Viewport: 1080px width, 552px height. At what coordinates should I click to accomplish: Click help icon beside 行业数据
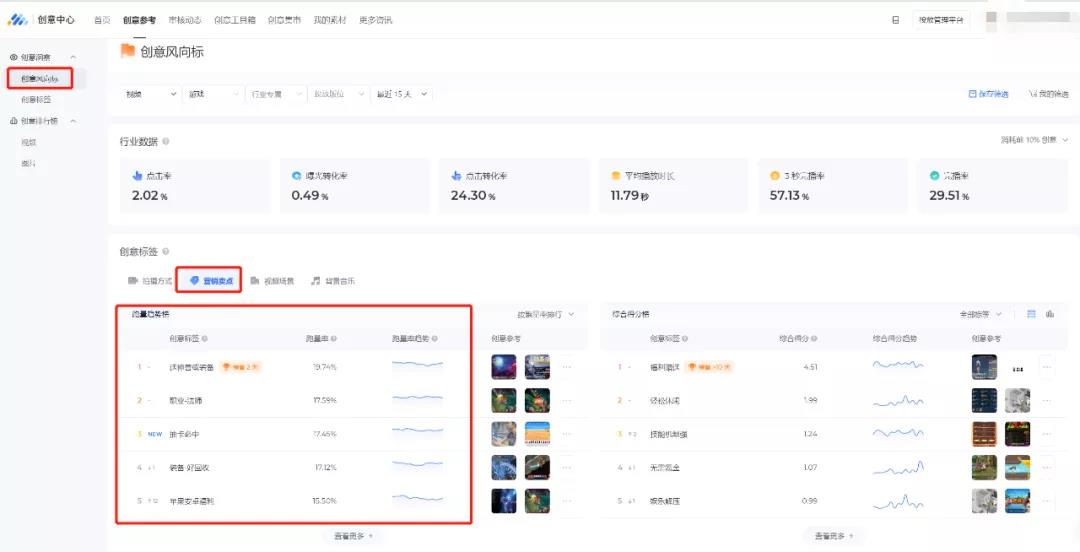click(165, 142)
